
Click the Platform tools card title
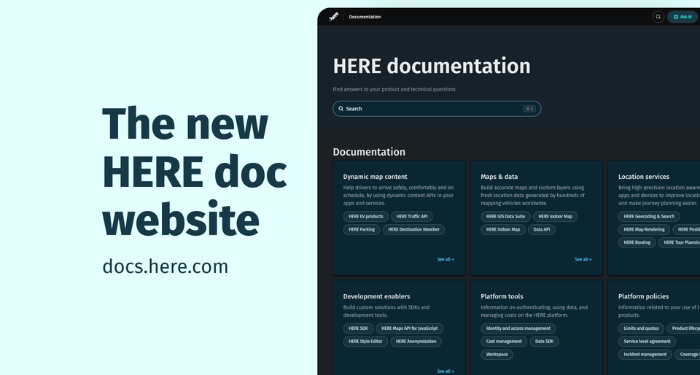(502, 296)
